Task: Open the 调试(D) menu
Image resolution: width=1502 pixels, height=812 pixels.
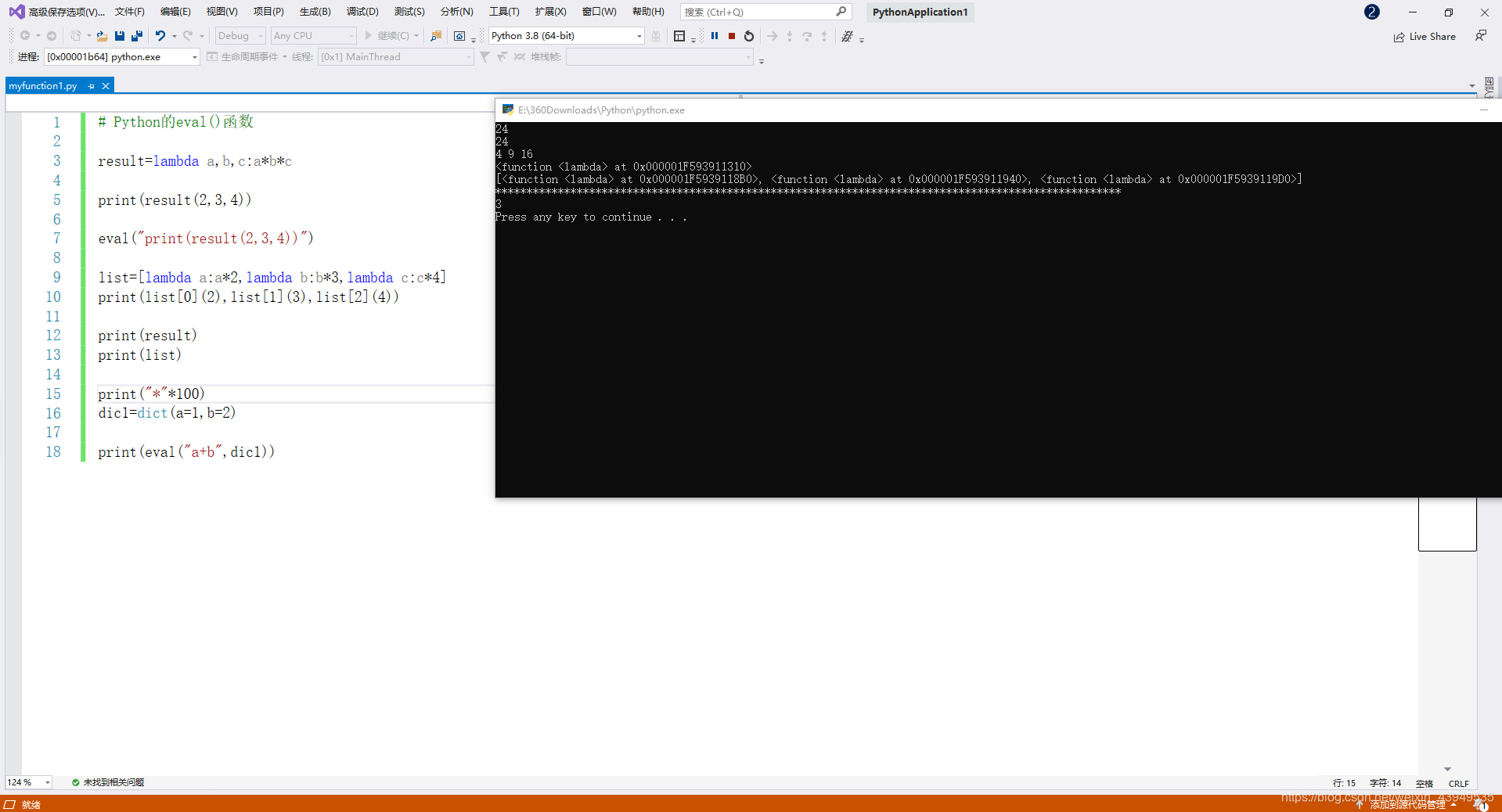Action: [x=362, y=12]
